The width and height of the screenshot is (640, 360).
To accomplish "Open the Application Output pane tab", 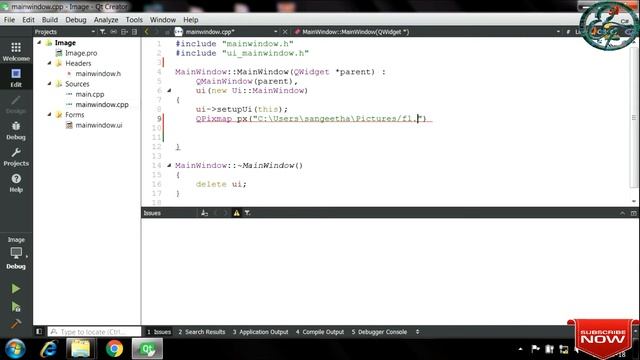I will (260, 332).
